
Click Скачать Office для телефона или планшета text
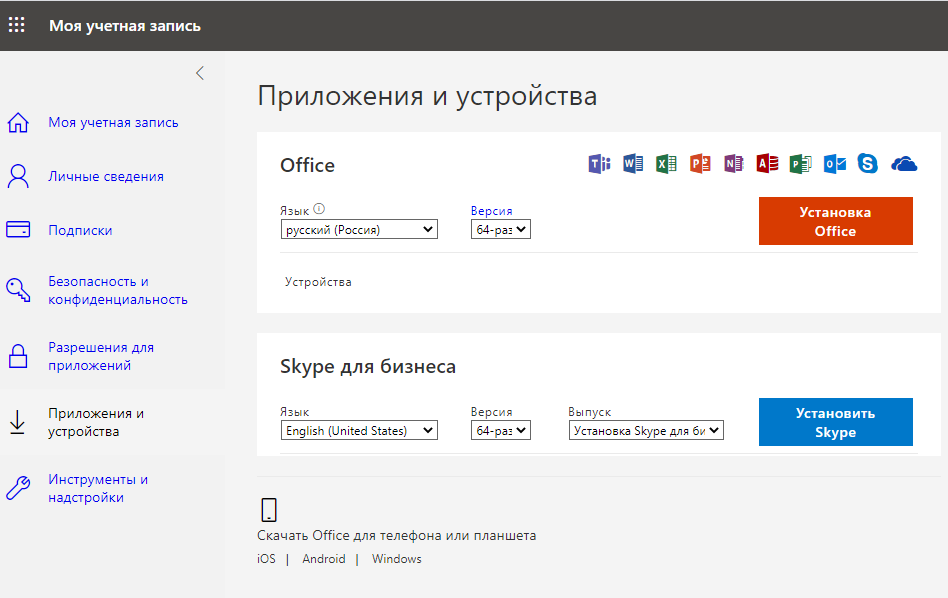397,535
